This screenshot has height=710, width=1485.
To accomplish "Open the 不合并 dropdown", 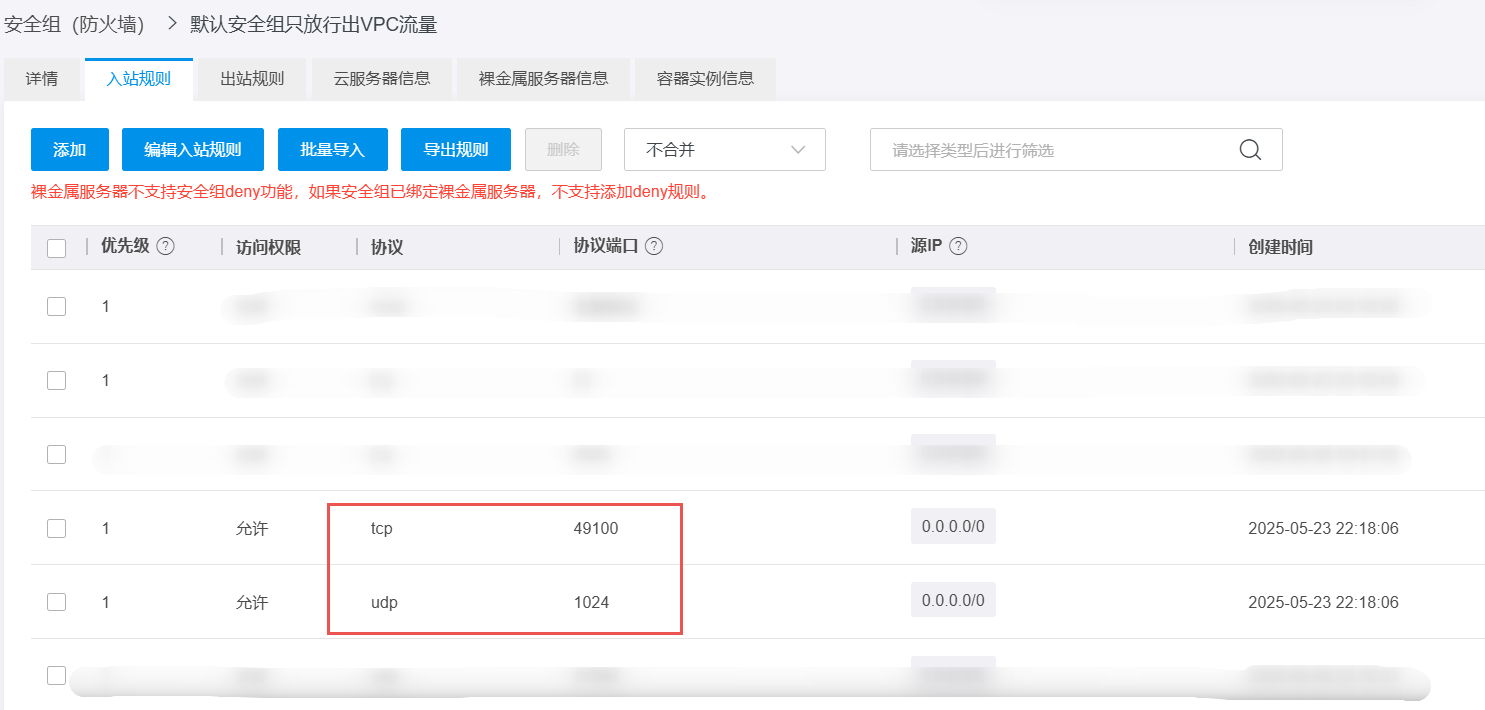I will pos(724,150).
